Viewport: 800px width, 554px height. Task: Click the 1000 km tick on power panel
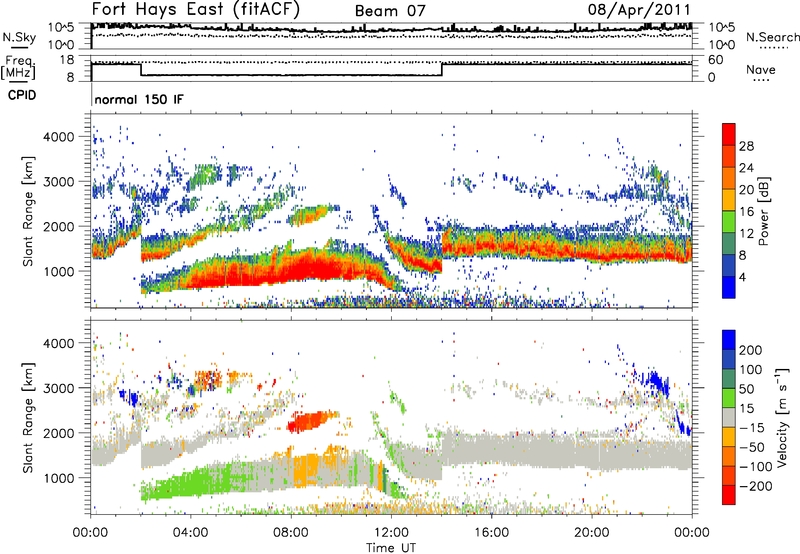coord(58,271)
